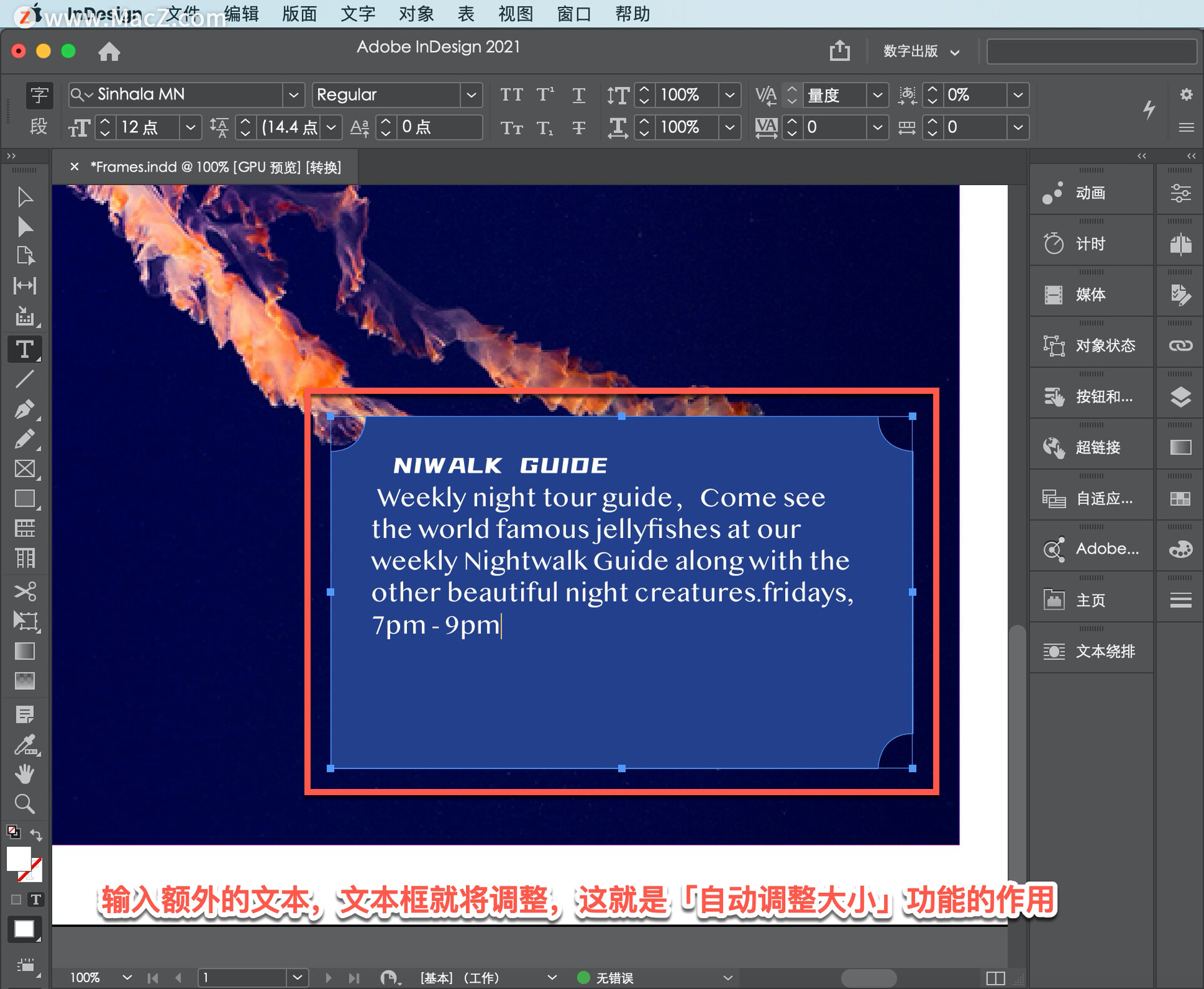
Task: Open the kerning 量度 dropdown
Action: tap(877, 95)
